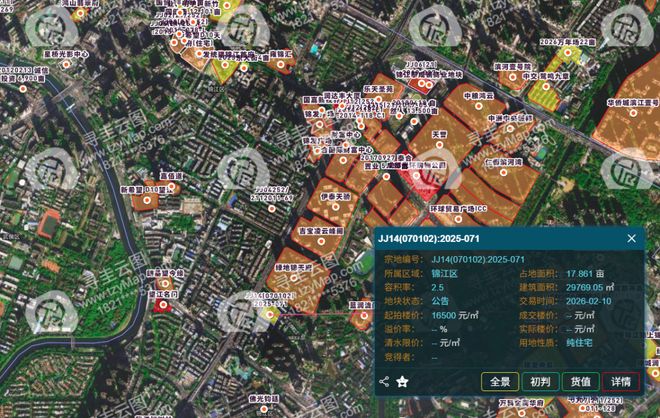Screen dimensions: 660x418
Task: Click the 伊泰天骄 parcel marker
Action: [x=335, y=207]
